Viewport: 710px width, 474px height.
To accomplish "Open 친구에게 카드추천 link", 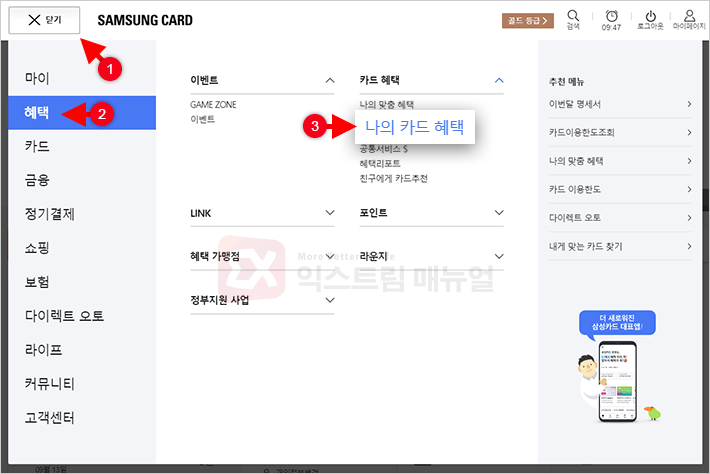I will click(x=393, y=178).
